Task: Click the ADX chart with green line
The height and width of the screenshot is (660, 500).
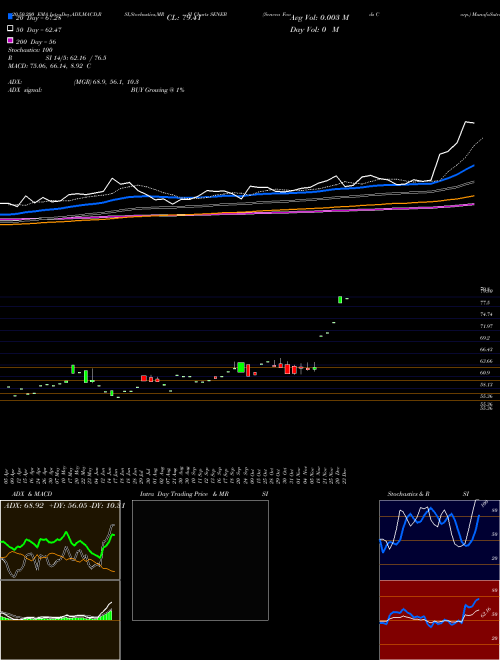Action: coord(60,540)
